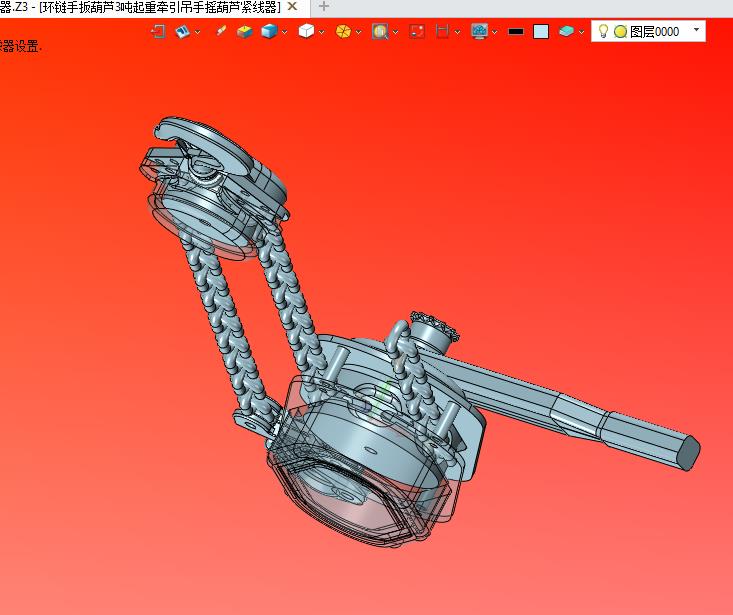Click the yellow circle layer color indicator
Viewport: 733px width, 615px height.
pyautogui.click(x=620, y=31)
